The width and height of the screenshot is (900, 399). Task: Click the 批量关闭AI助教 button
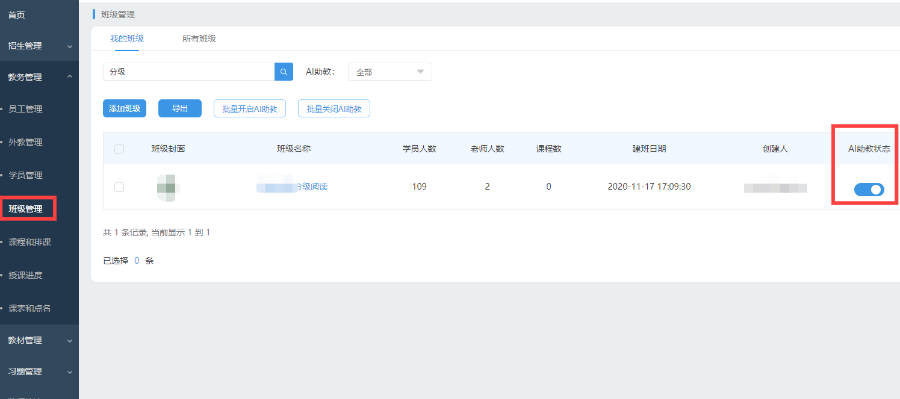click(x=334, y=109)
